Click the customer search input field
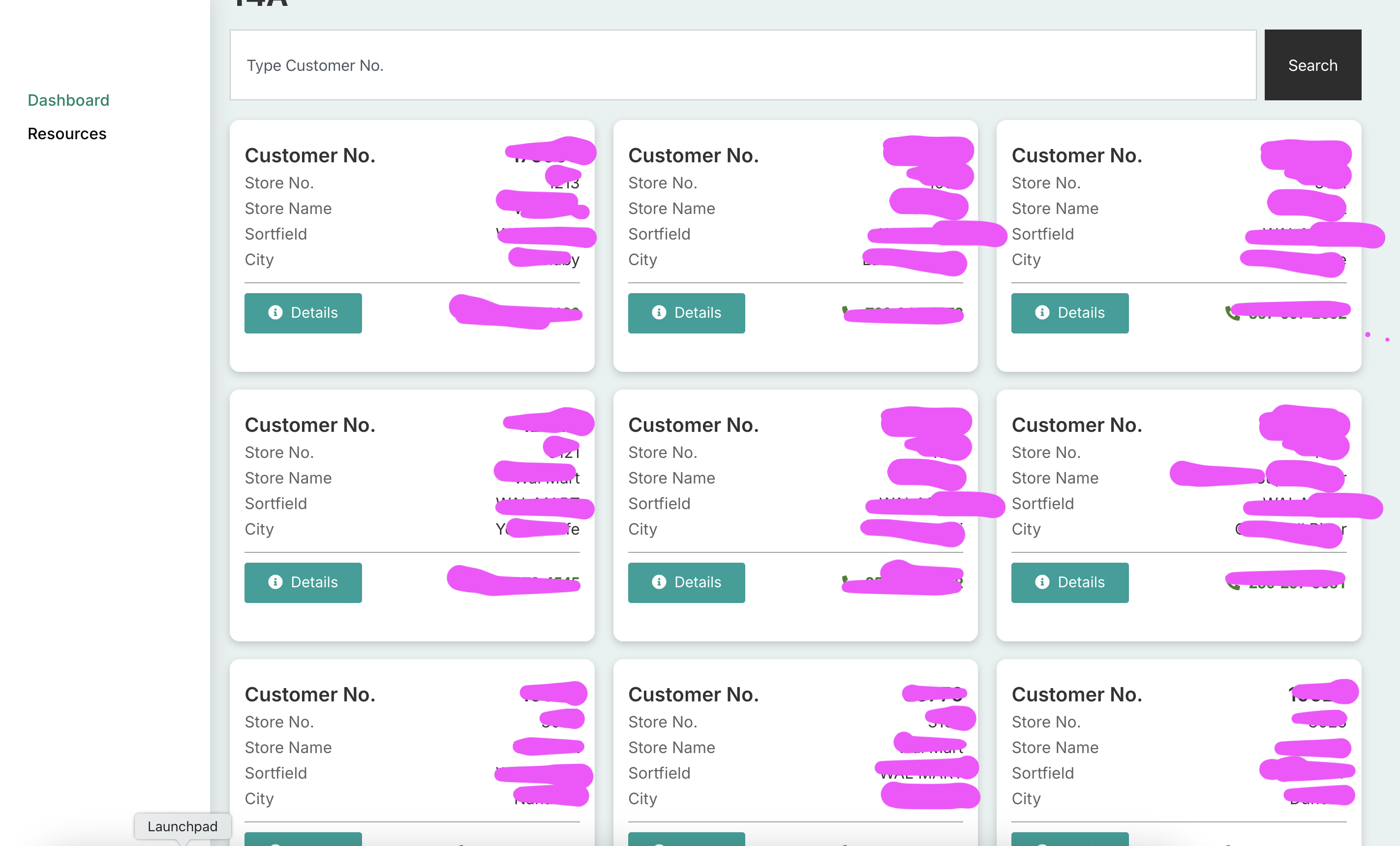Screen dimensions: 1400x846 click(x=743, y=65)
